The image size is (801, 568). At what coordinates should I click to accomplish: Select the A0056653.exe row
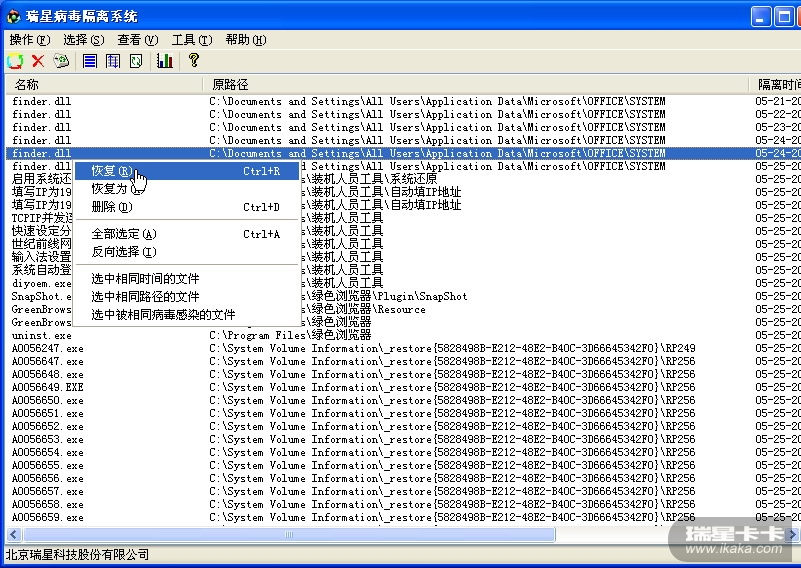[x=403, y=439]
